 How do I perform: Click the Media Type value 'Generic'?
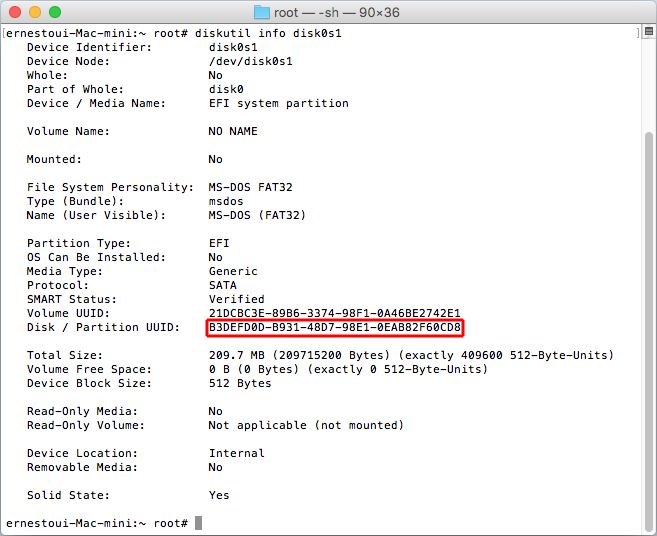(x=233, y=271)
